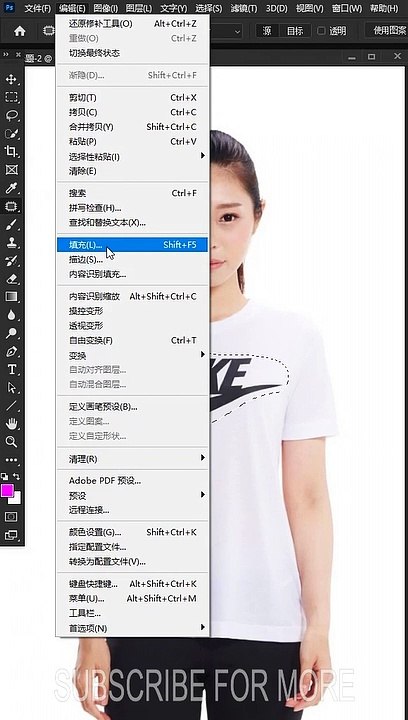
Task: Reset default foreground and background colors
Action: [5, 476]
